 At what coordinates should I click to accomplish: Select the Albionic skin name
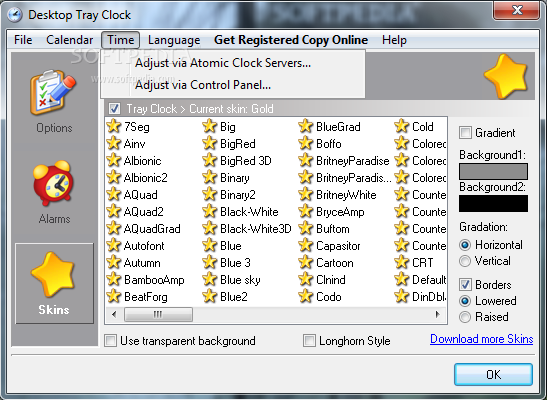(x=142, y=161)
